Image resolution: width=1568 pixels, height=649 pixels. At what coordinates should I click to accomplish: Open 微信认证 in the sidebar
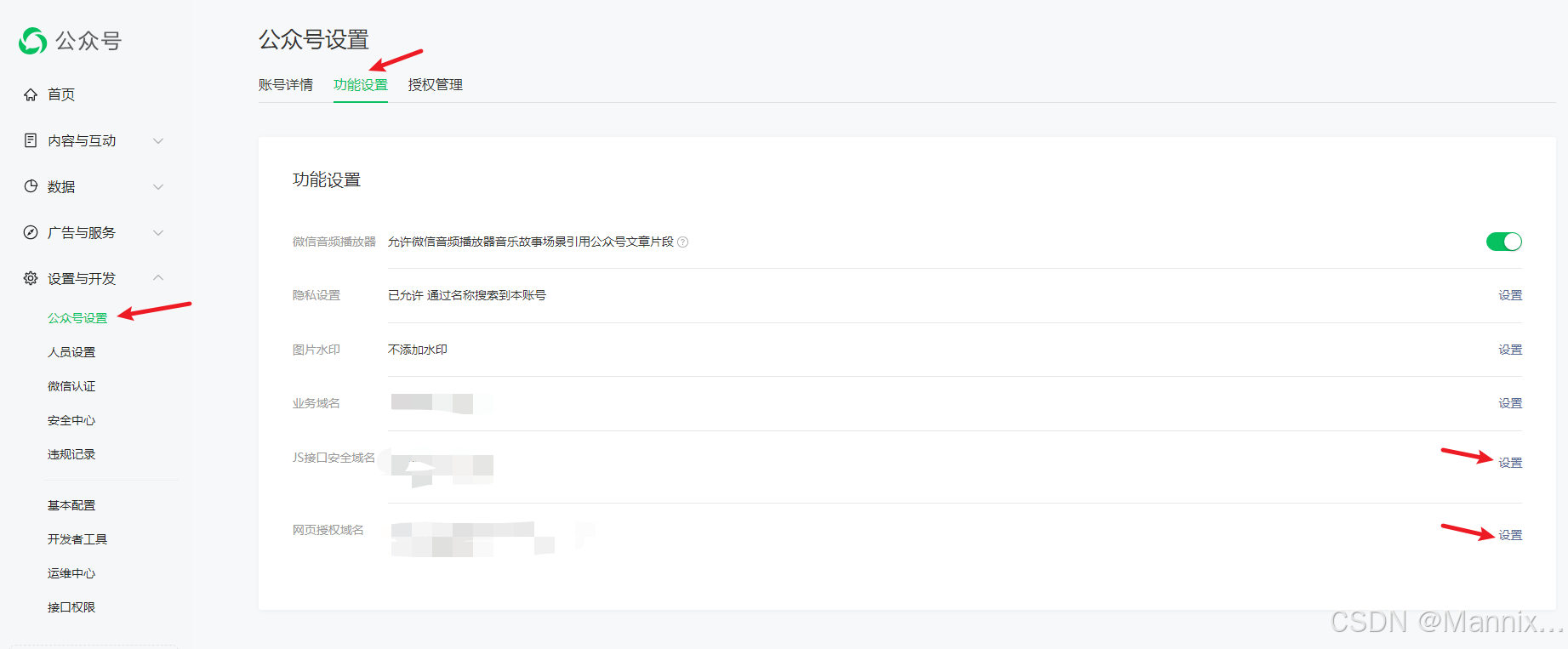click(71, 386)
